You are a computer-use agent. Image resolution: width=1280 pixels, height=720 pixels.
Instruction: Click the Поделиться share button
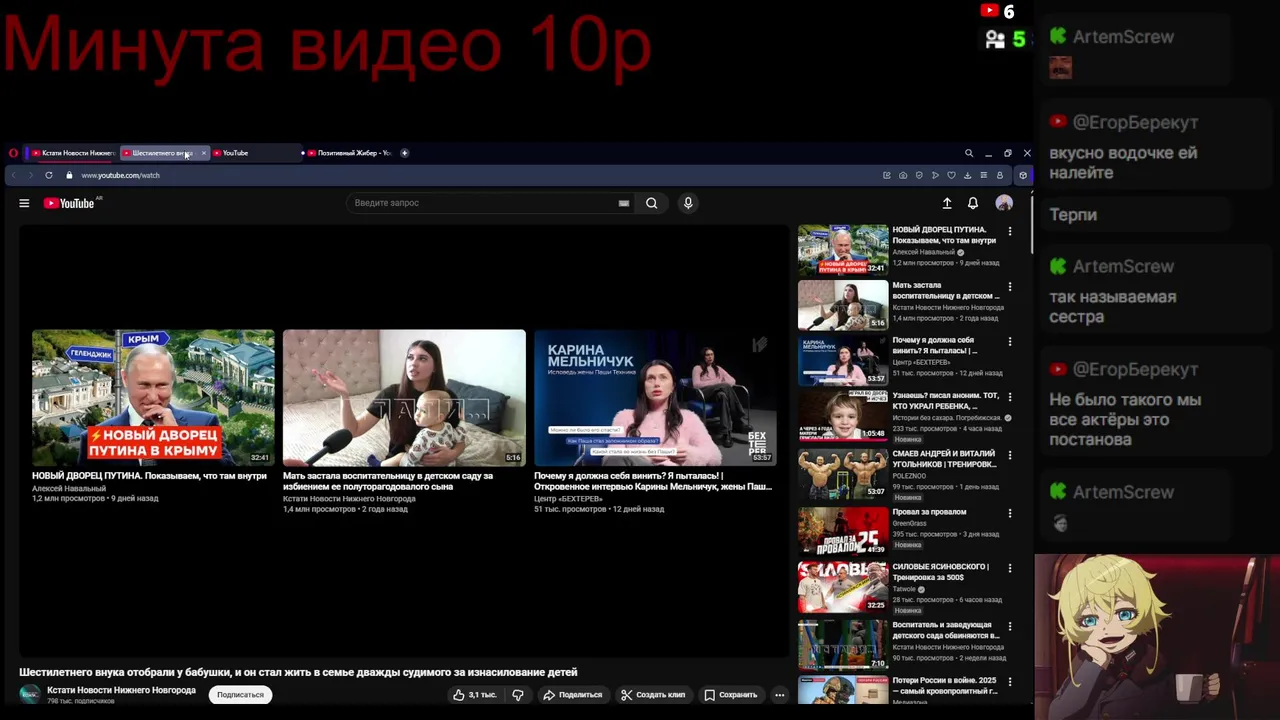572,695
